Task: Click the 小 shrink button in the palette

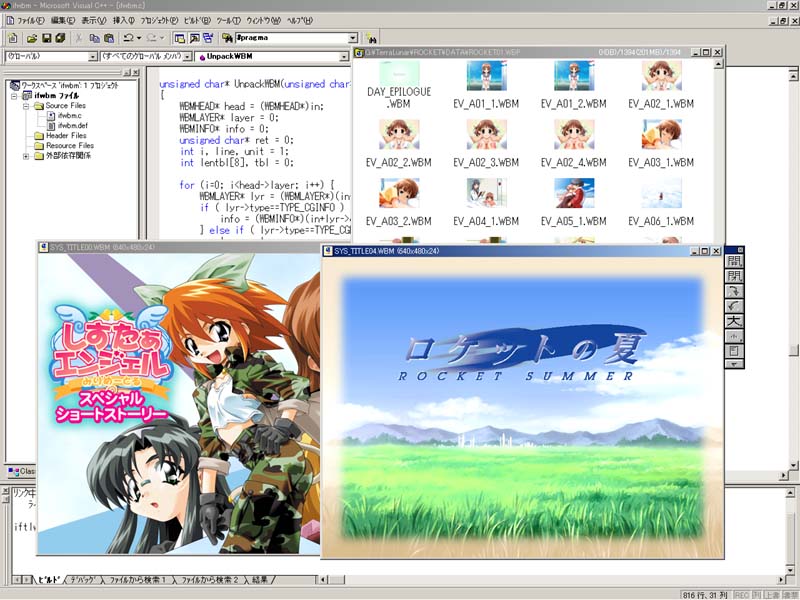Action: [x=734, y=336]
